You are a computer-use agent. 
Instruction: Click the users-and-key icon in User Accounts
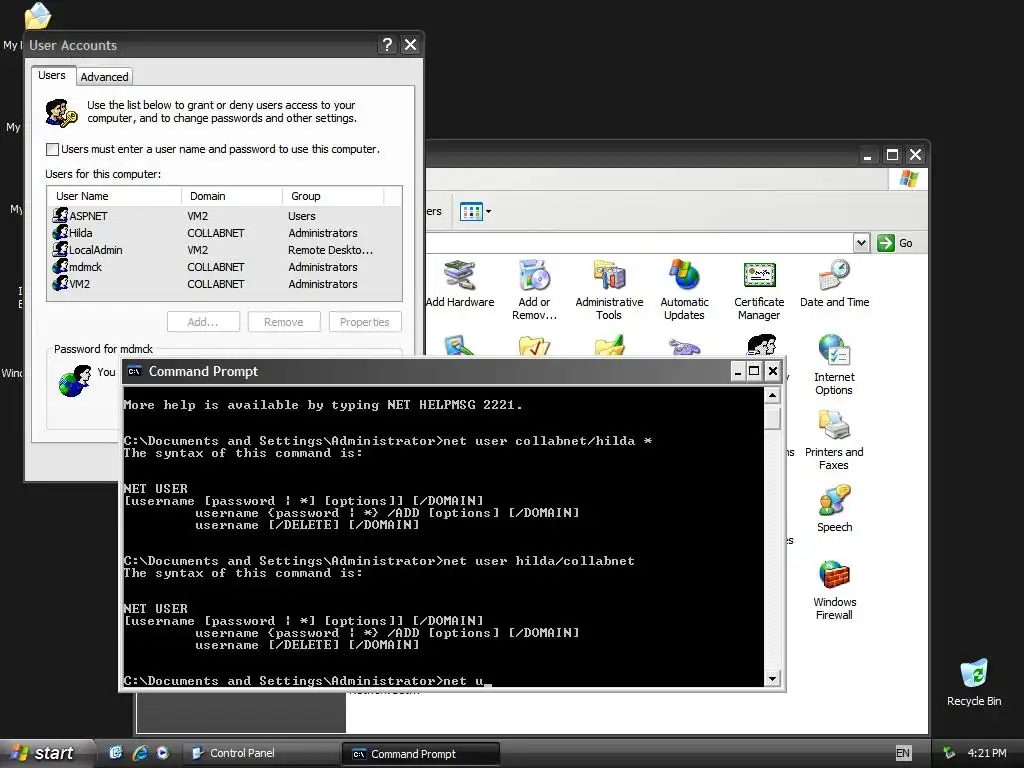pos(61,113)
